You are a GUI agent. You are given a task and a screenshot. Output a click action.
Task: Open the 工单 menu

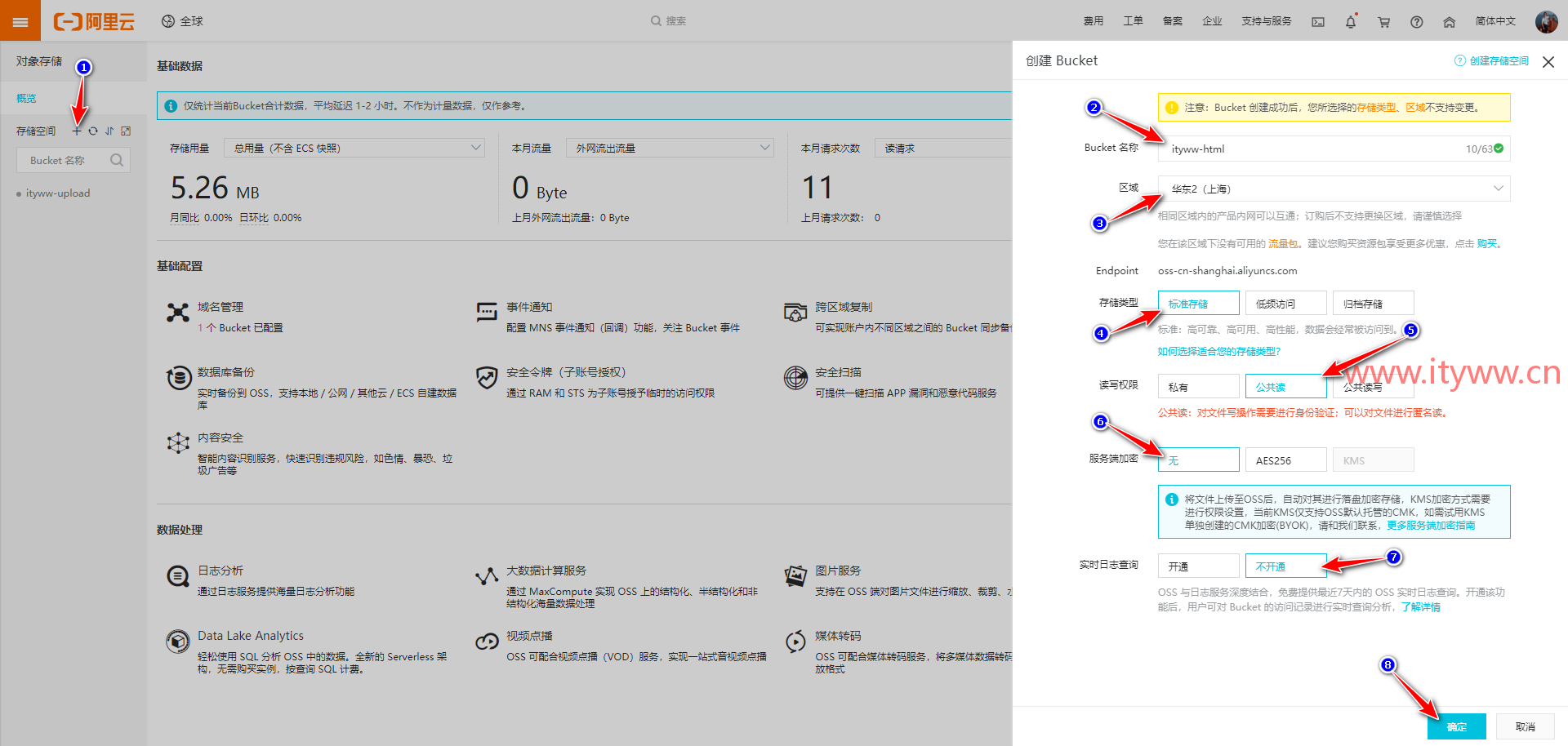pos(1133,21)
